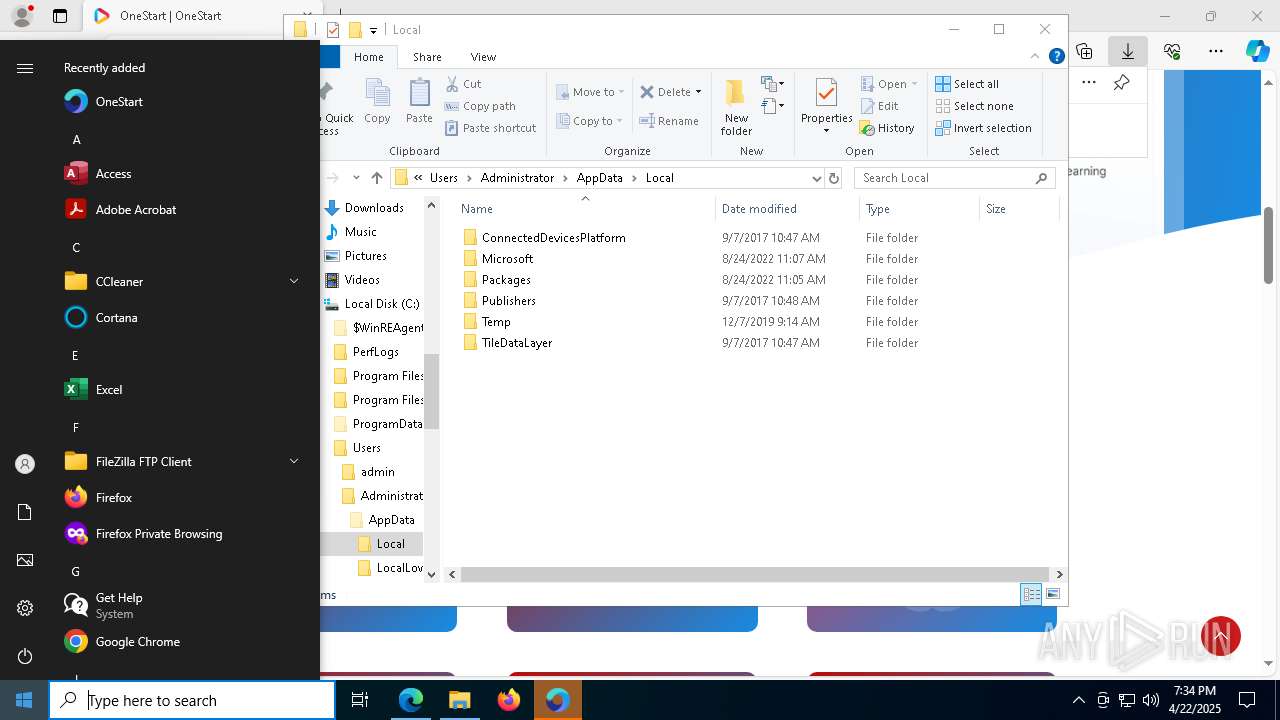Click horizontal scrollbar in file list
Viewport: 1280px width, 720px height.
(755, 574)
